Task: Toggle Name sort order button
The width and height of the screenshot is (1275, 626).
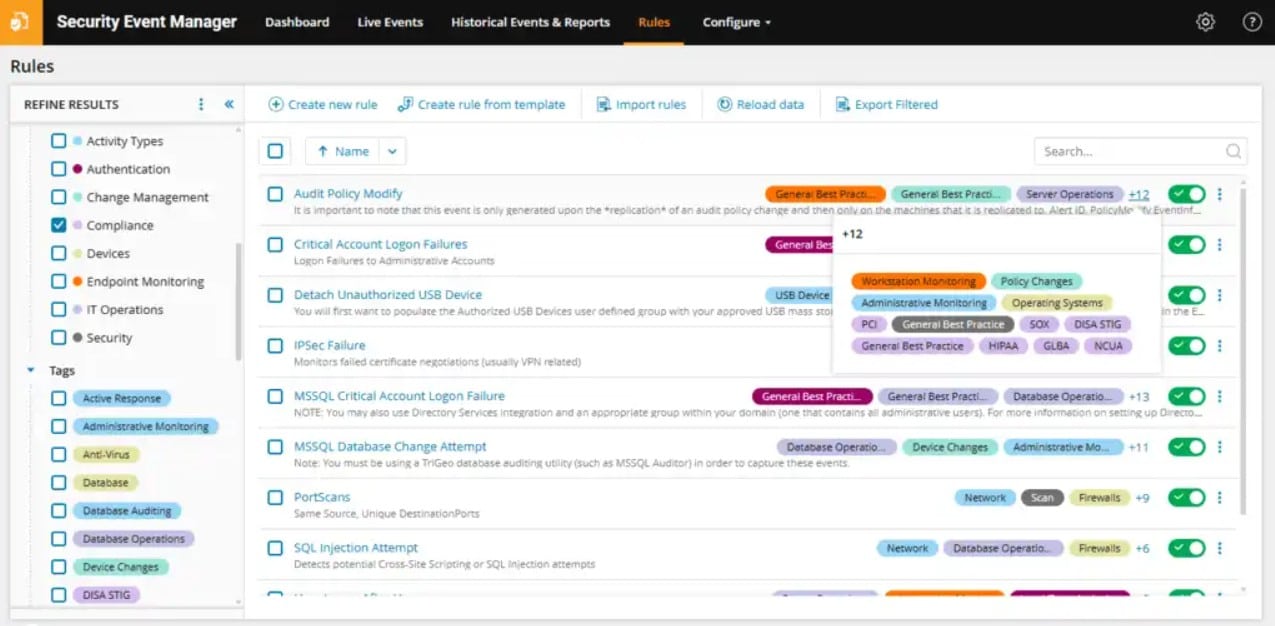Action: 343,152
